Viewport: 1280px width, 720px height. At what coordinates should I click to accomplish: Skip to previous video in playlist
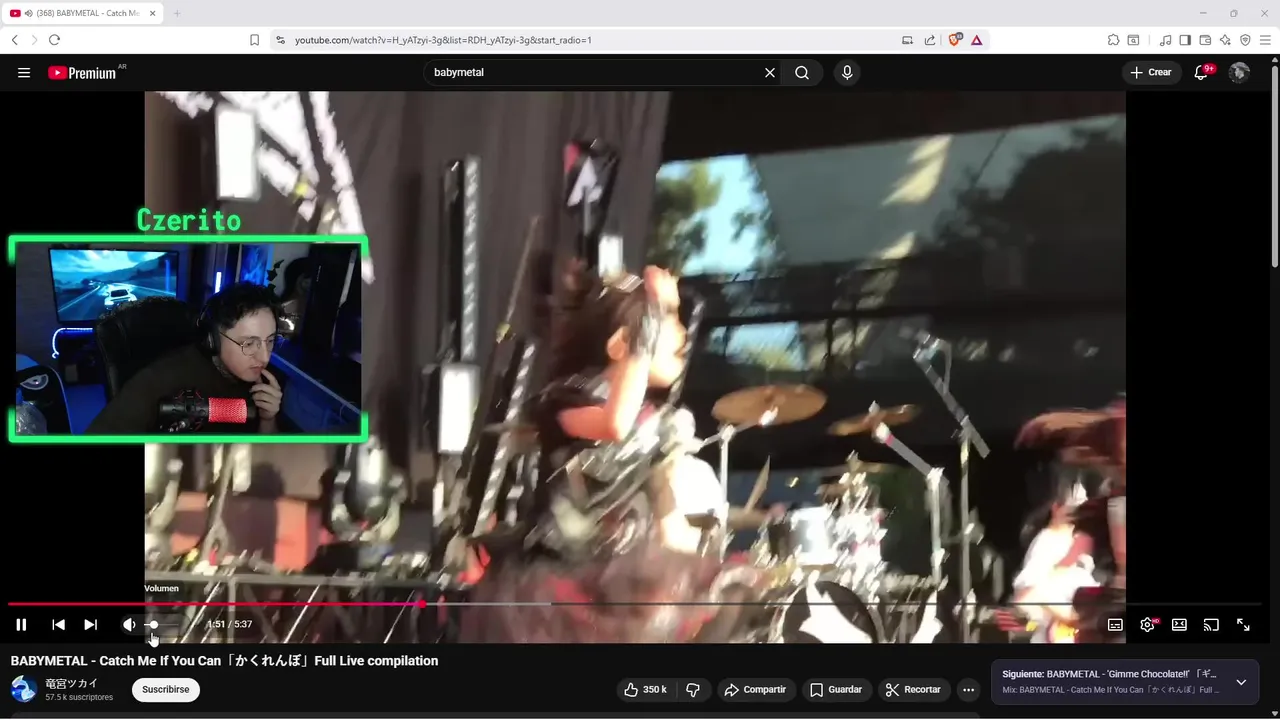[x=59, y=624]
